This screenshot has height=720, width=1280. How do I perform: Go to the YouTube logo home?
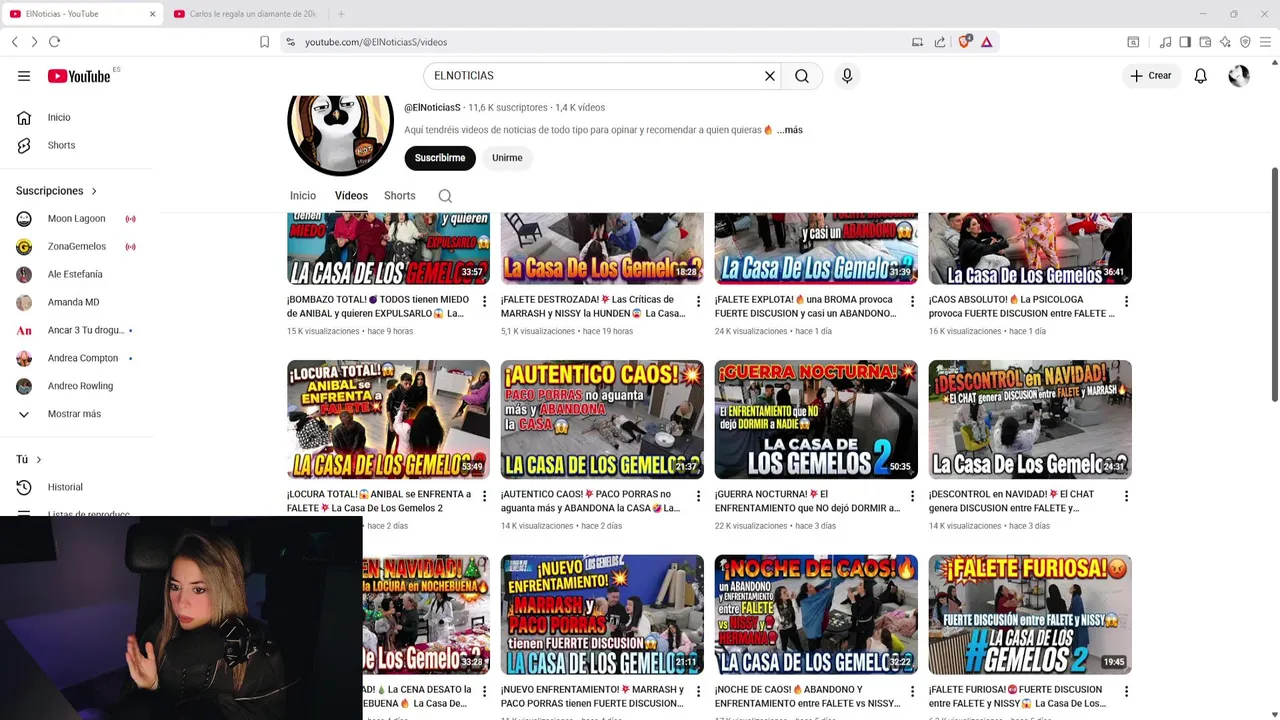tap(79, 76)
